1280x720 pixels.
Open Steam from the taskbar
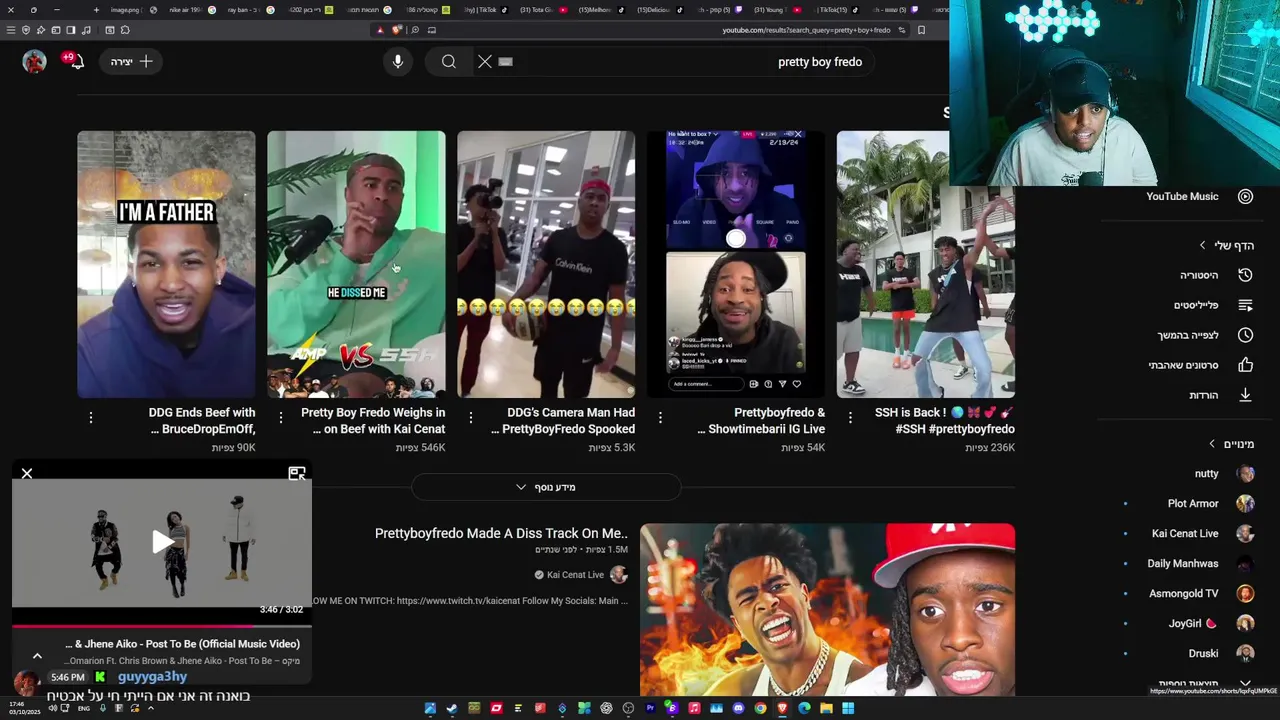(452, 708)
